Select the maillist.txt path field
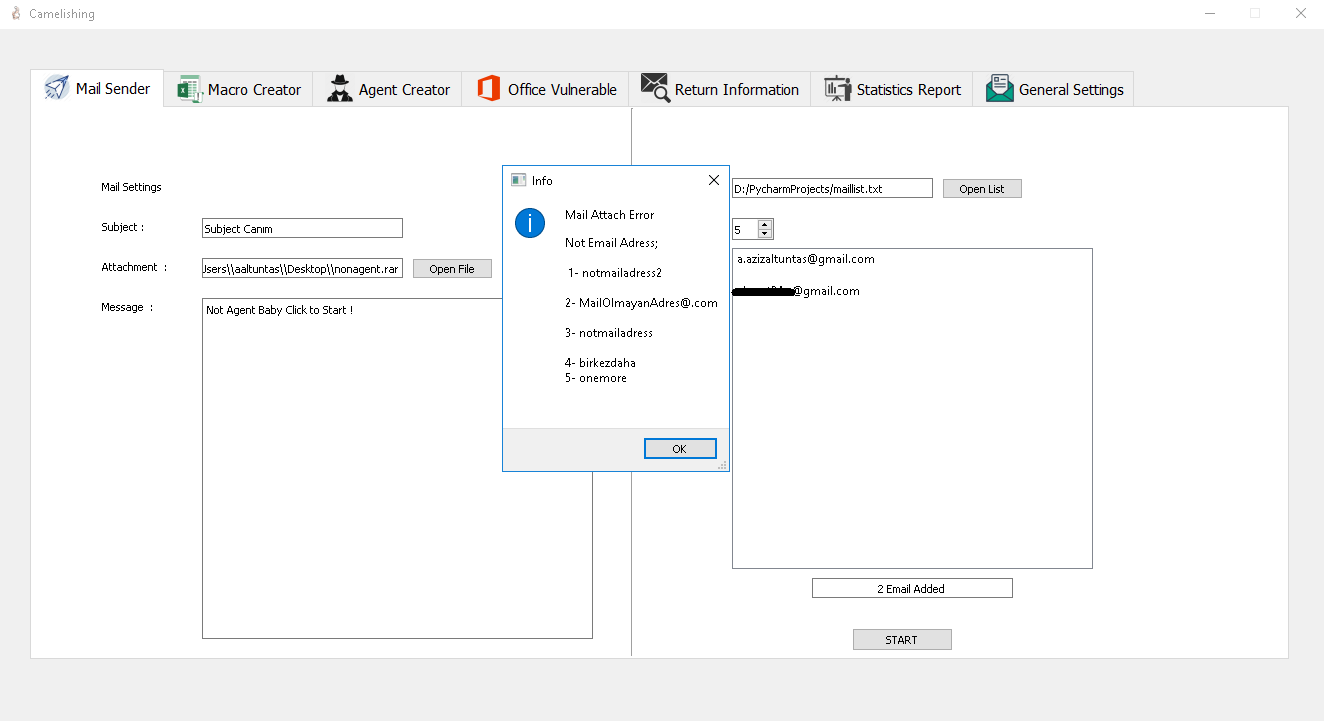 point(832,188)
